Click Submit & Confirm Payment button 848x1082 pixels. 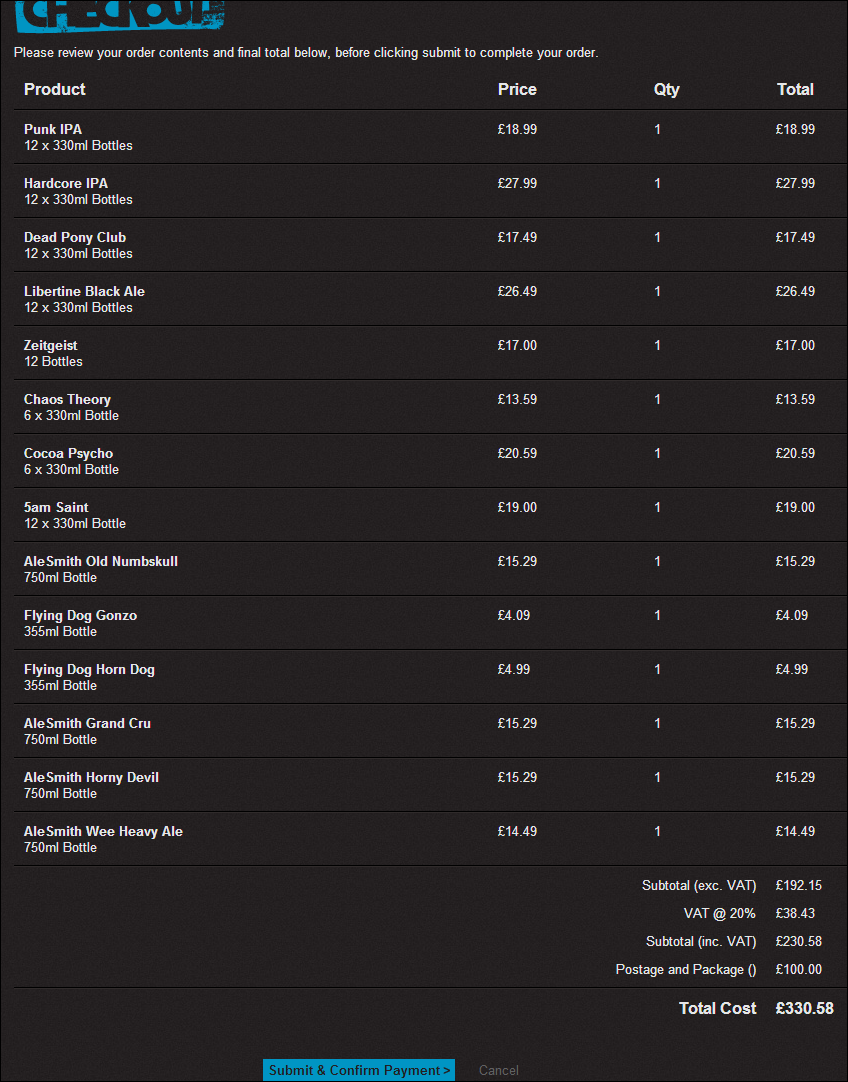coord(359,1070)
